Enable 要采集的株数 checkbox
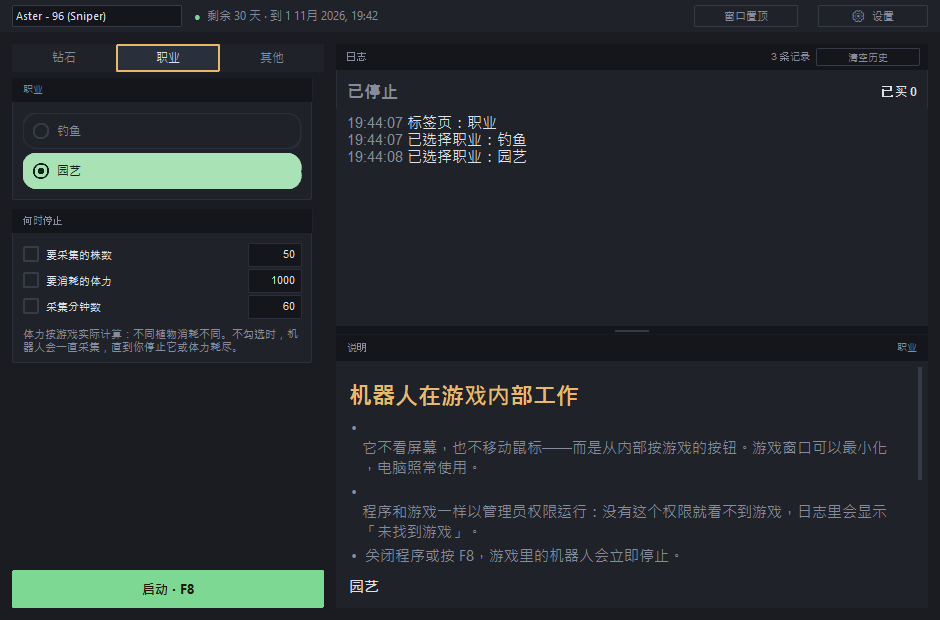Viewport: 940px width, 620px height. (x=31, y=254)
